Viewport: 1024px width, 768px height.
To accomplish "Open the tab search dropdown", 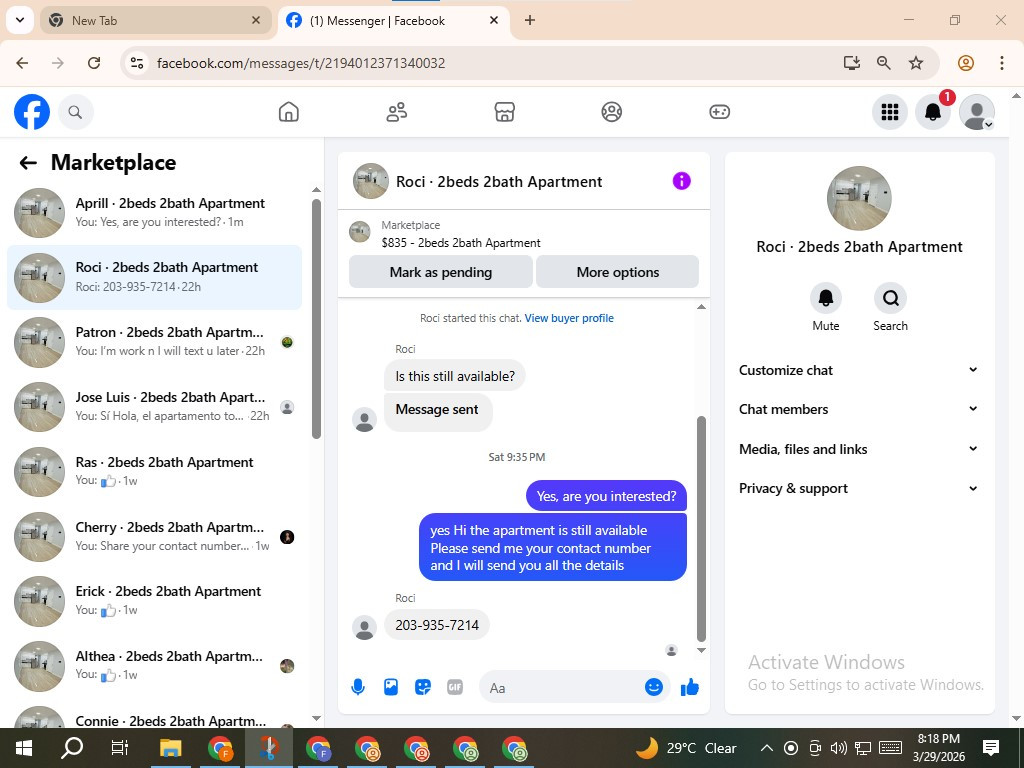I will click(20, 20).
